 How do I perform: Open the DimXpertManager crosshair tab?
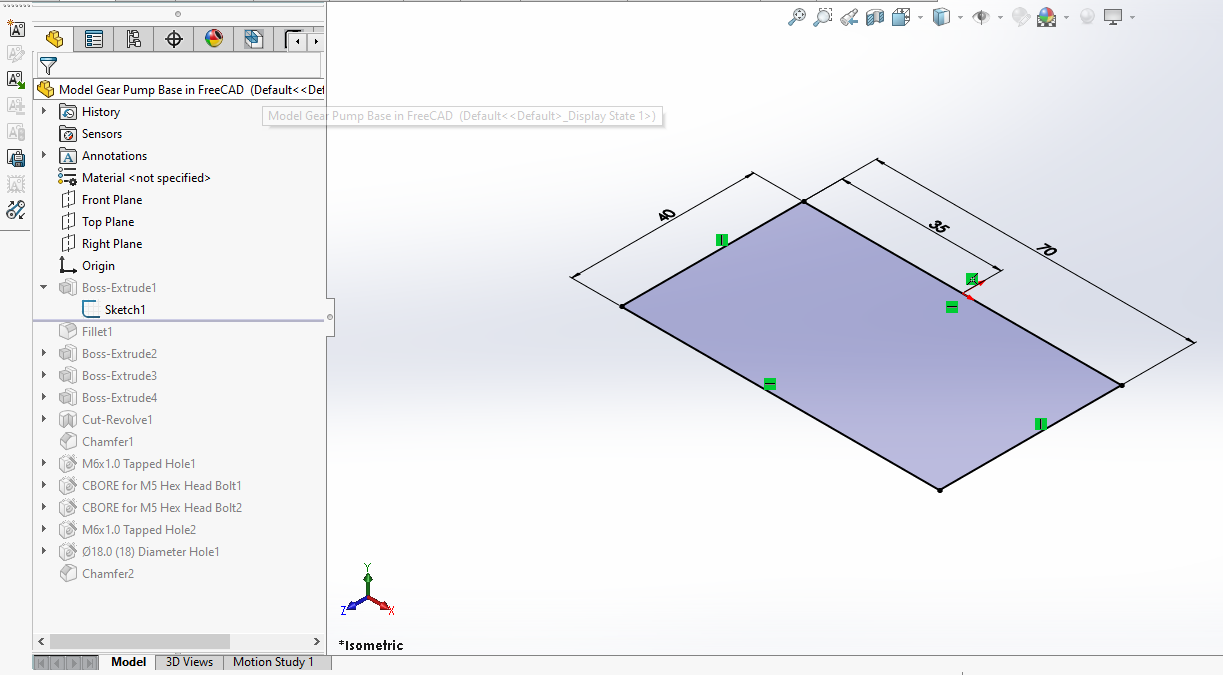click(x=173, y=40)
